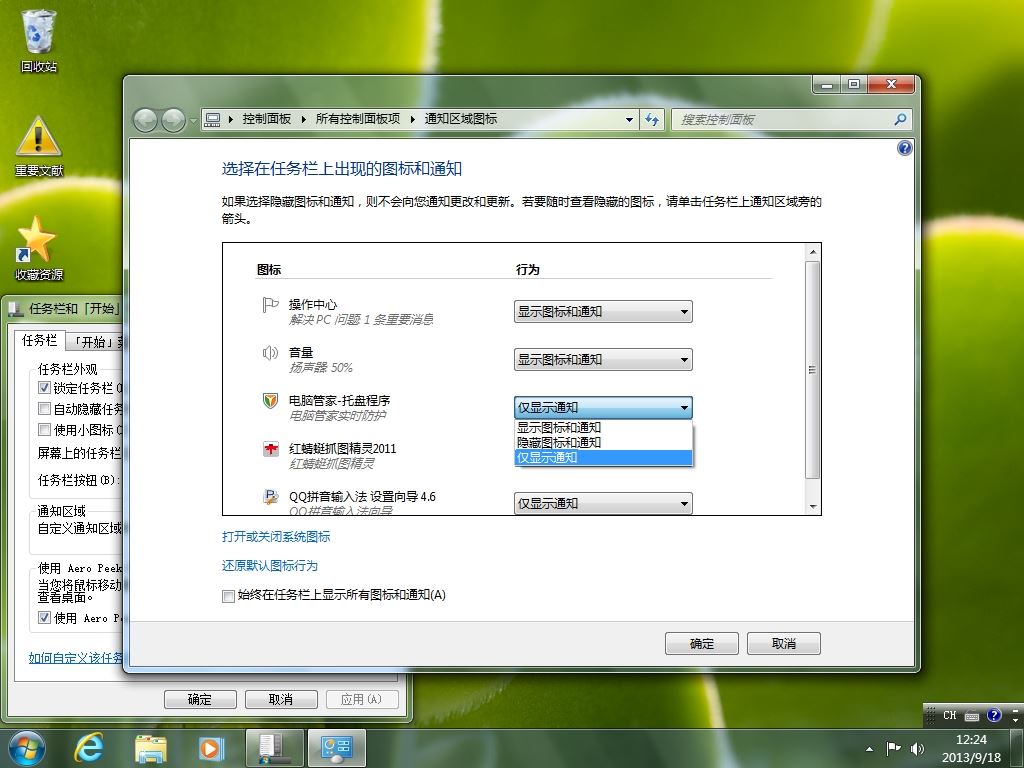Viewport: 1024px width, 768px height.
Task: Click the icon list scrollbar thumb
Action: pyautogui.click(x=812, y=370)
